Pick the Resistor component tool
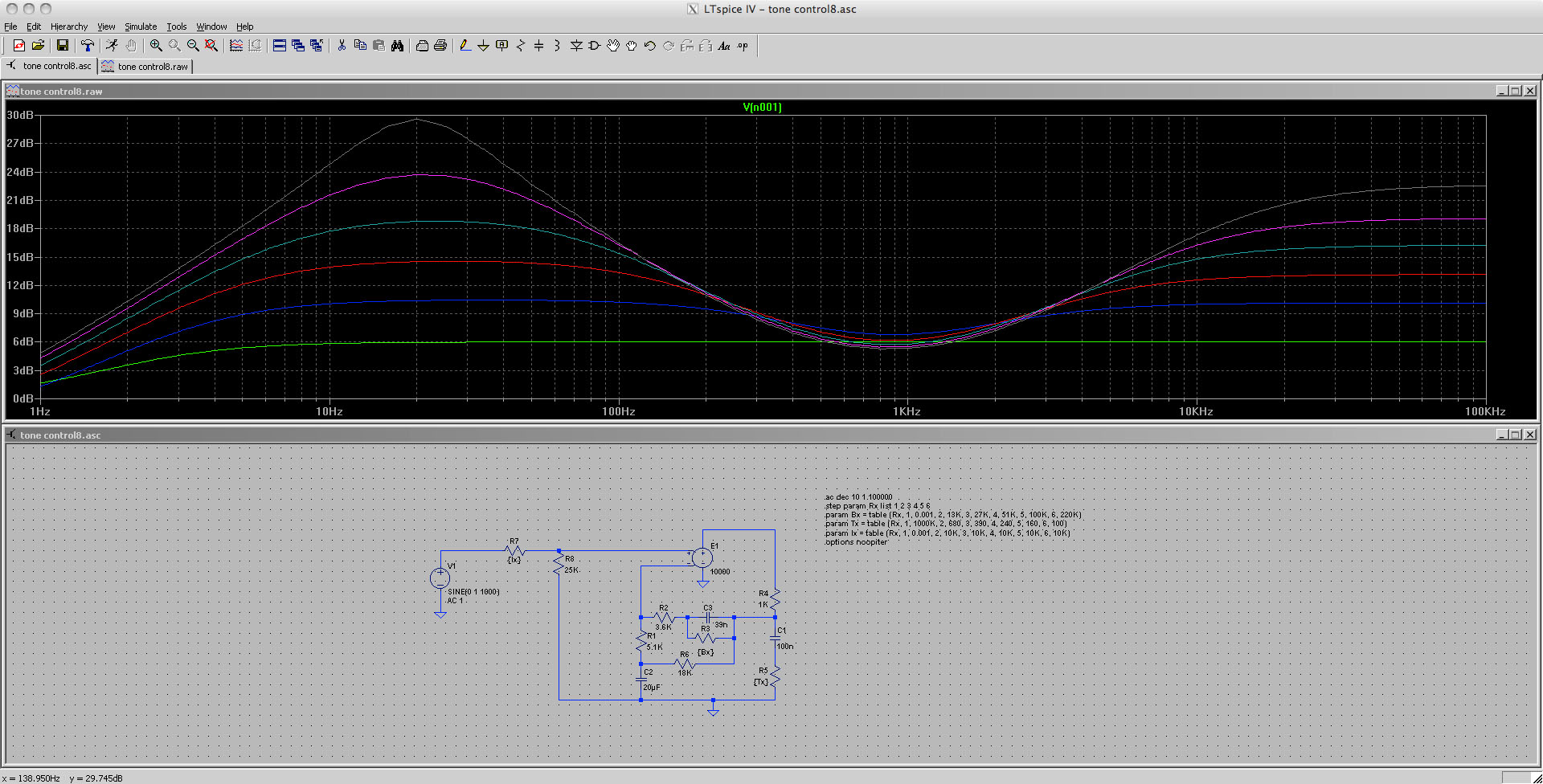Image resolution: width=1543 pixels, height=784 pixels. [520, 46]
